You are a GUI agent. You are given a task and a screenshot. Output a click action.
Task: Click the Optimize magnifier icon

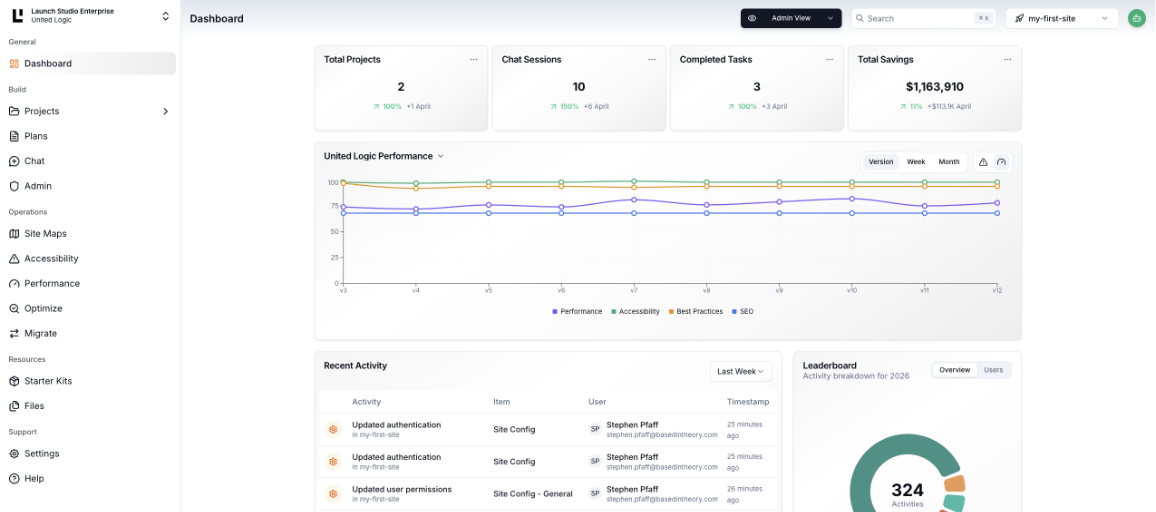coord(14,308)
